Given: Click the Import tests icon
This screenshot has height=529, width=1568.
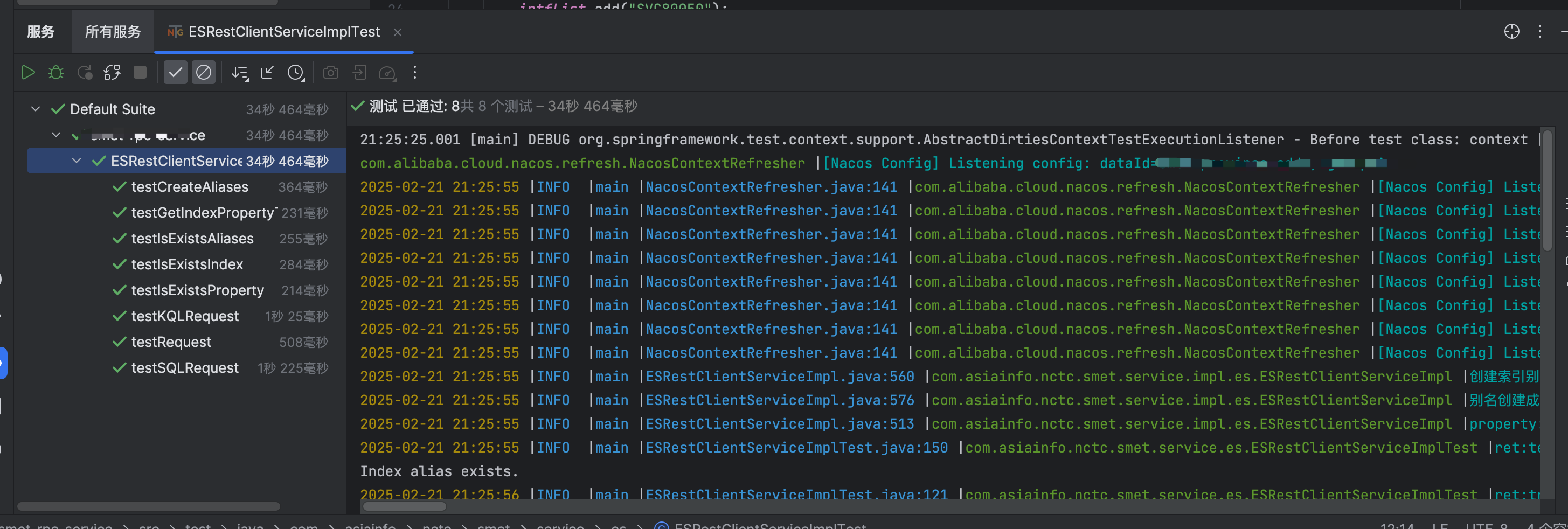Looking at the screenshot, I should (359, 72).
